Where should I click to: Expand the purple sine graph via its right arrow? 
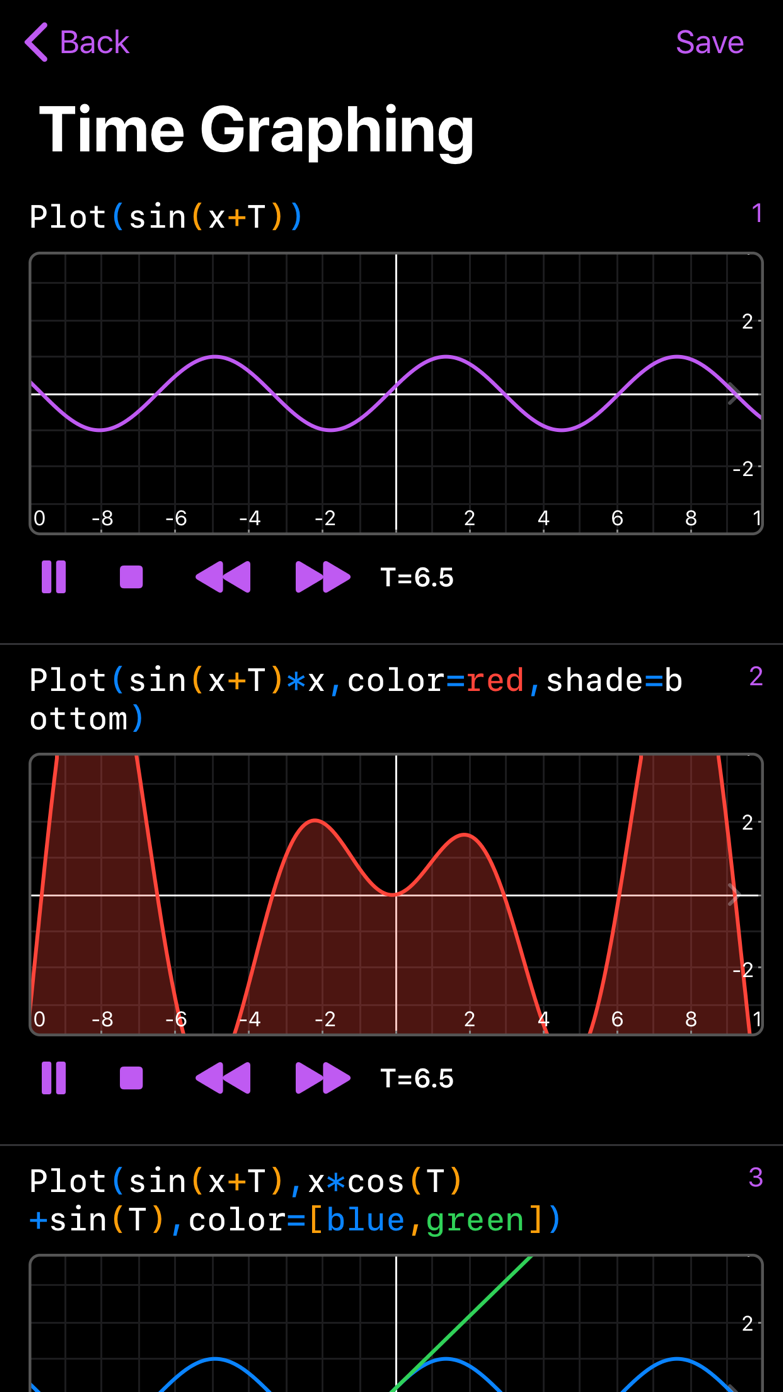[x=734, y=394]
